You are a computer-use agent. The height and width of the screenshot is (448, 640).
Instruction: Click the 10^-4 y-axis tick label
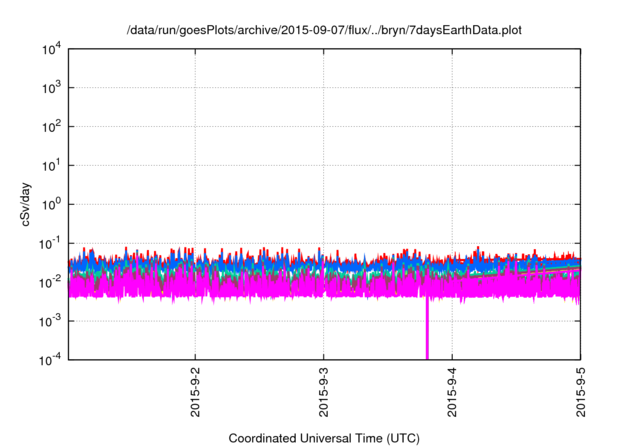(50, 359)
